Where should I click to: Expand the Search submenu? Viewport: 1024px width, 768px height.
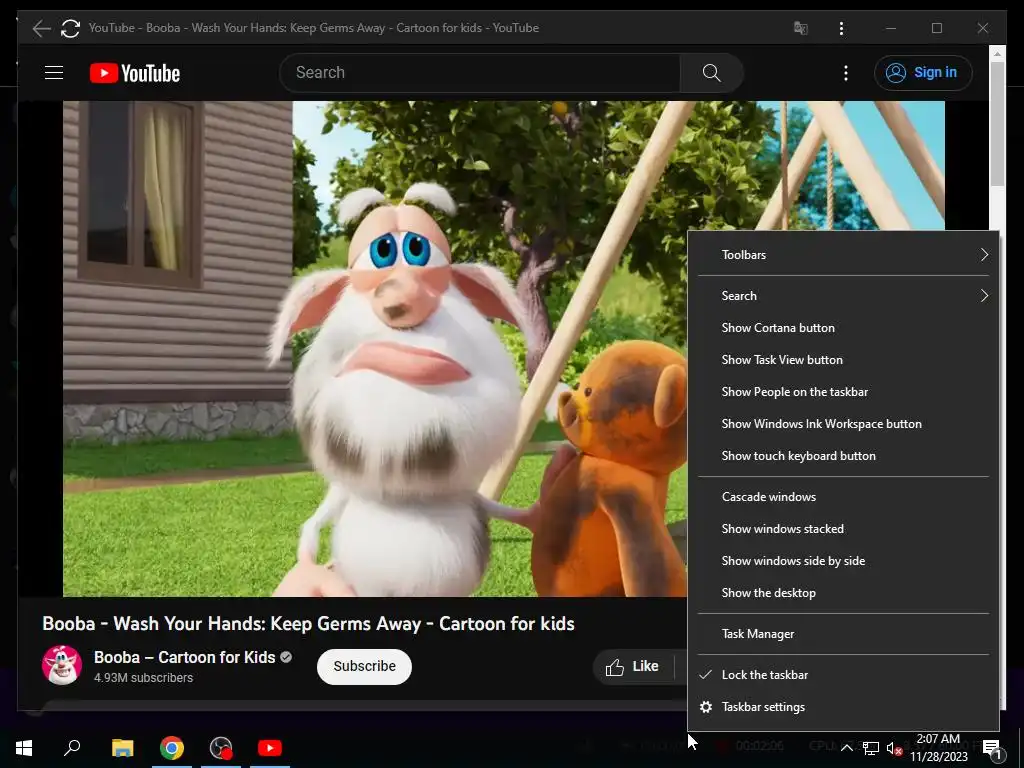click(x=843, y=296)
